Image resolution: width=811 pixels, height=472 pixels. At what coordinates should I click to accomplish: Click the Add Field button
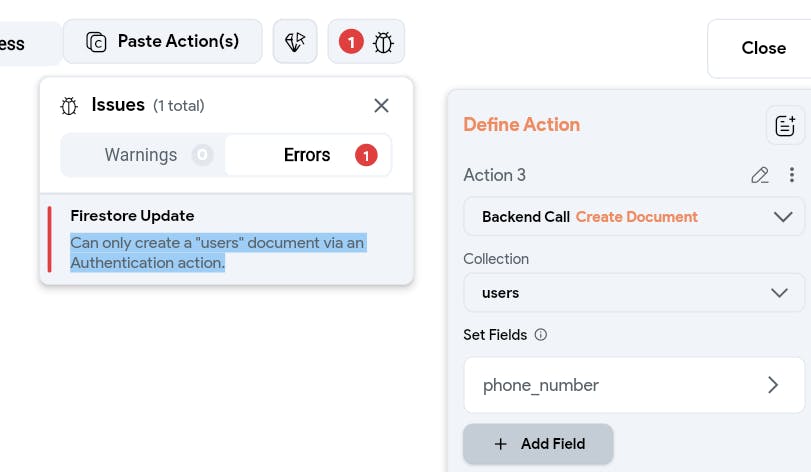(x=538, y=443)
